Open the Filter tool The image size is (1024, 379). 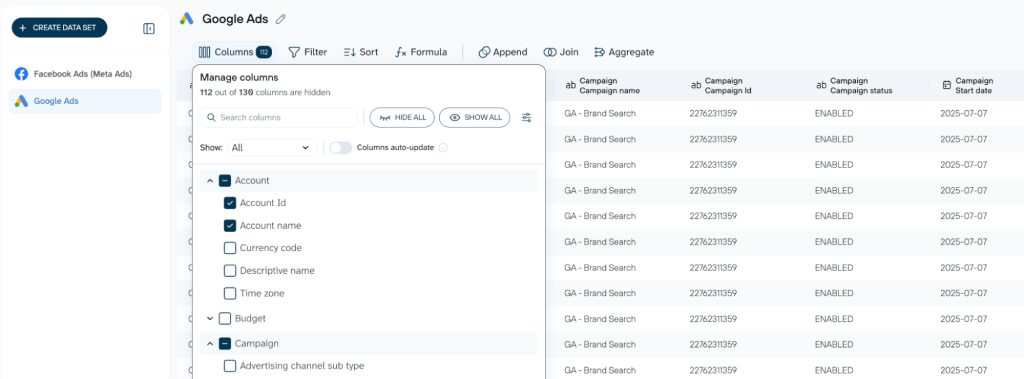308,52
